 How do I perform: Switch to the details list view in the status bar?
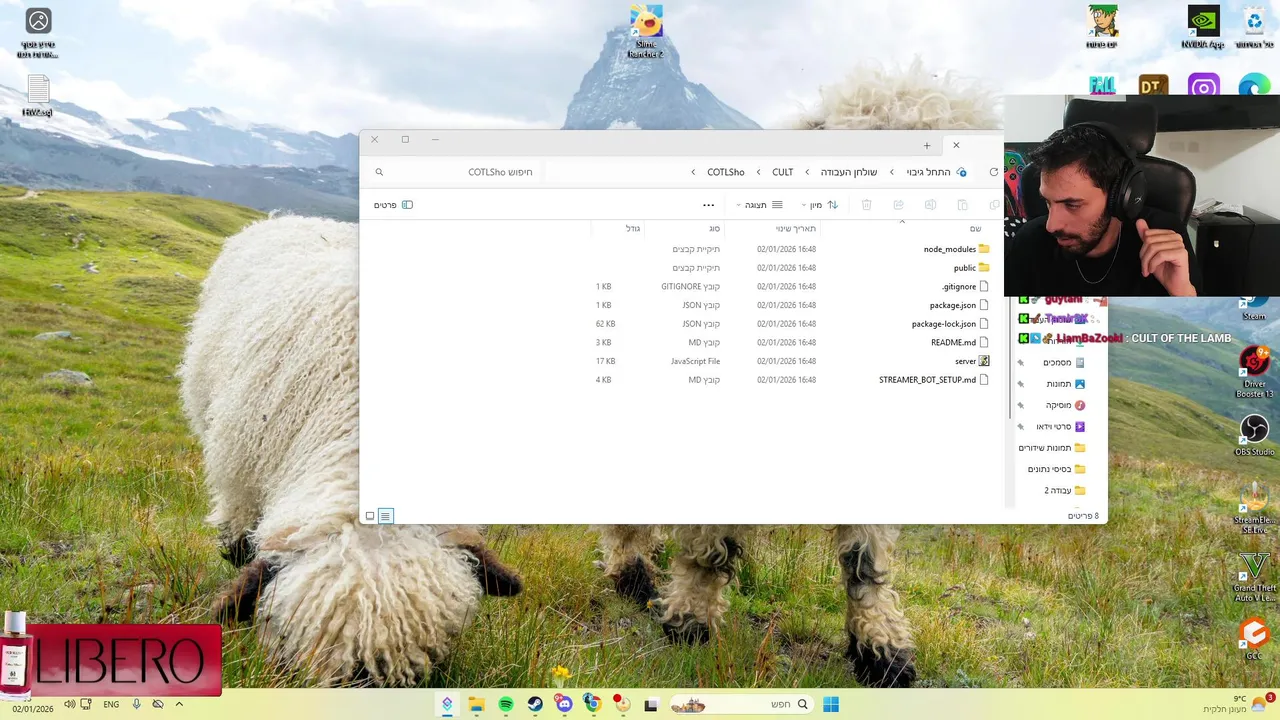(x=386, y=516)
